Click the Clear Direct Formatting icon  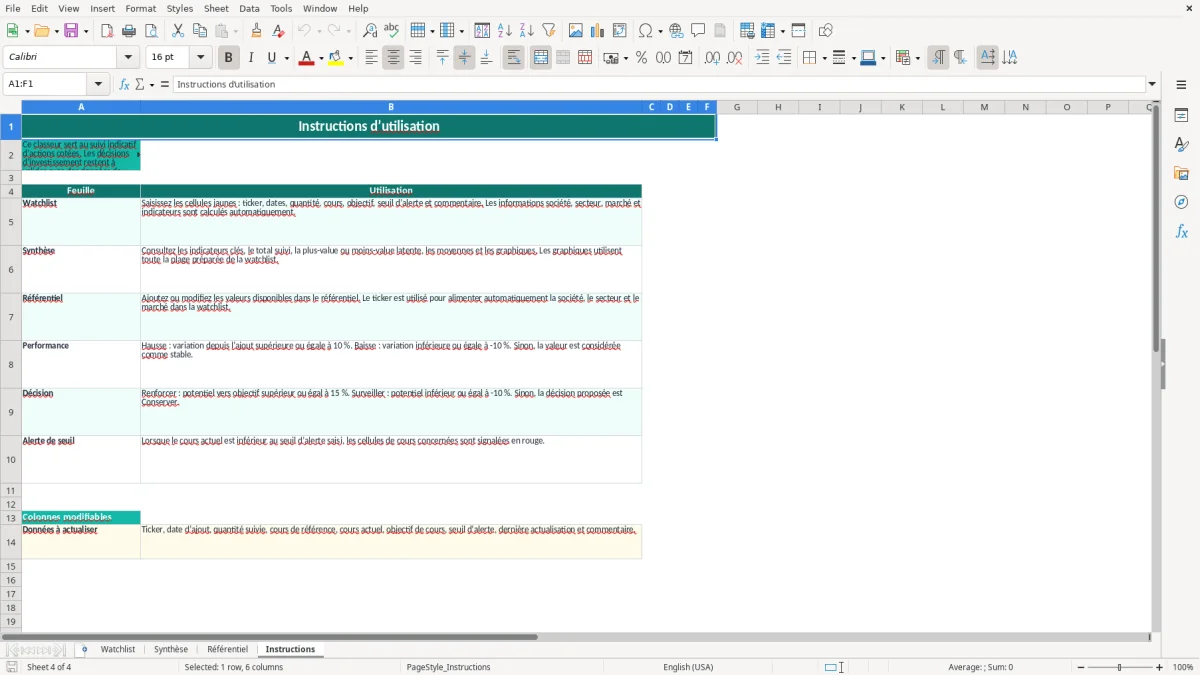279,31
